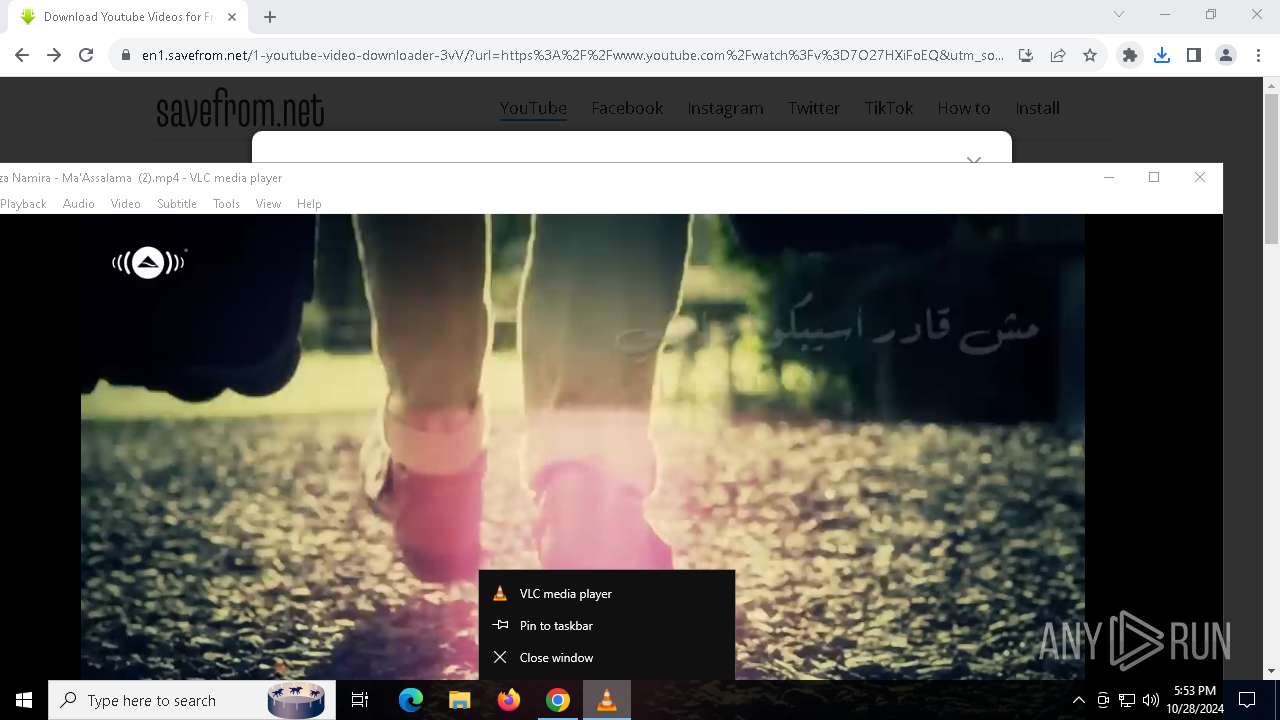Open VLC View menu
Screen dimensions: 1280x720
point(268,203)
